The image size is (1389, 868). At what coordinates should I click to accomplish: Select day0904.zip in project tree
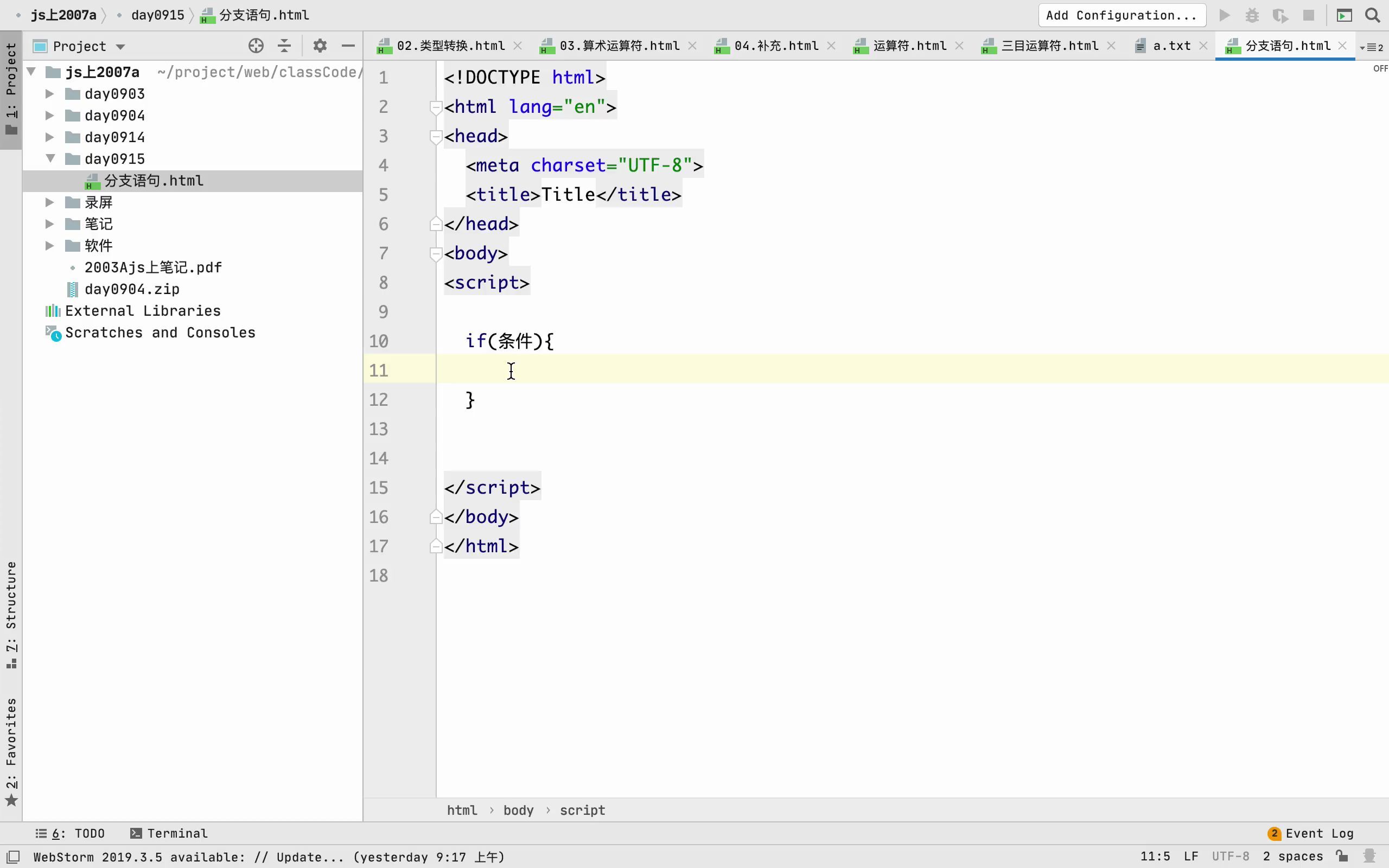coord(131,289)
